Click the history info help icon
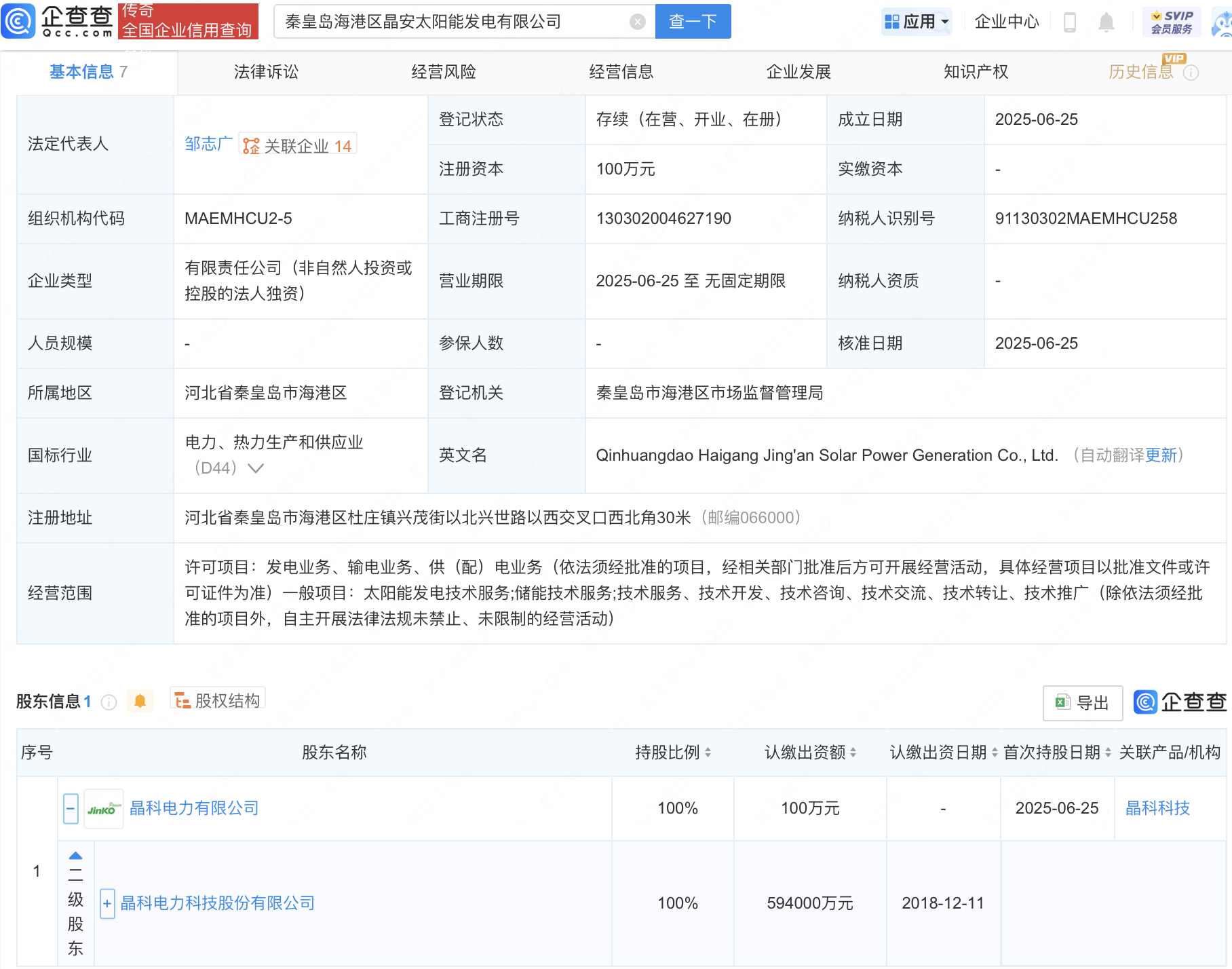Screen dimensions: 1232x969 [1191, 73]
